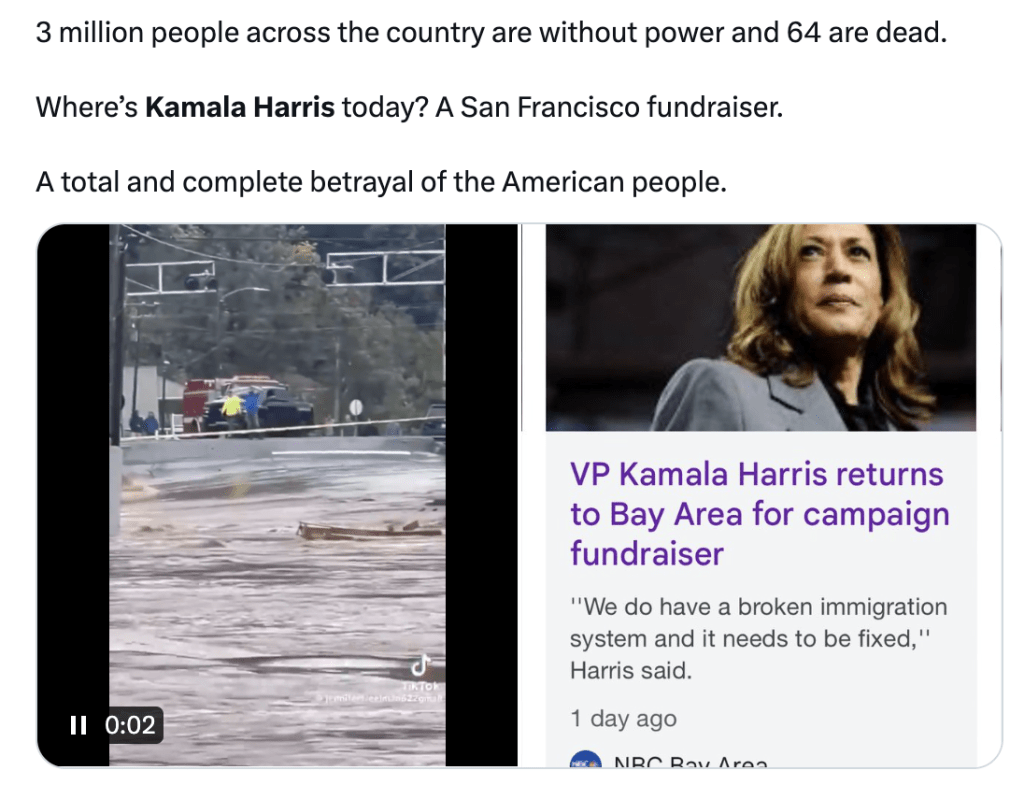Click the "1 day ago" timestamp
The width and height of the screenshot is (1024, 785).
tap(623, 718)
